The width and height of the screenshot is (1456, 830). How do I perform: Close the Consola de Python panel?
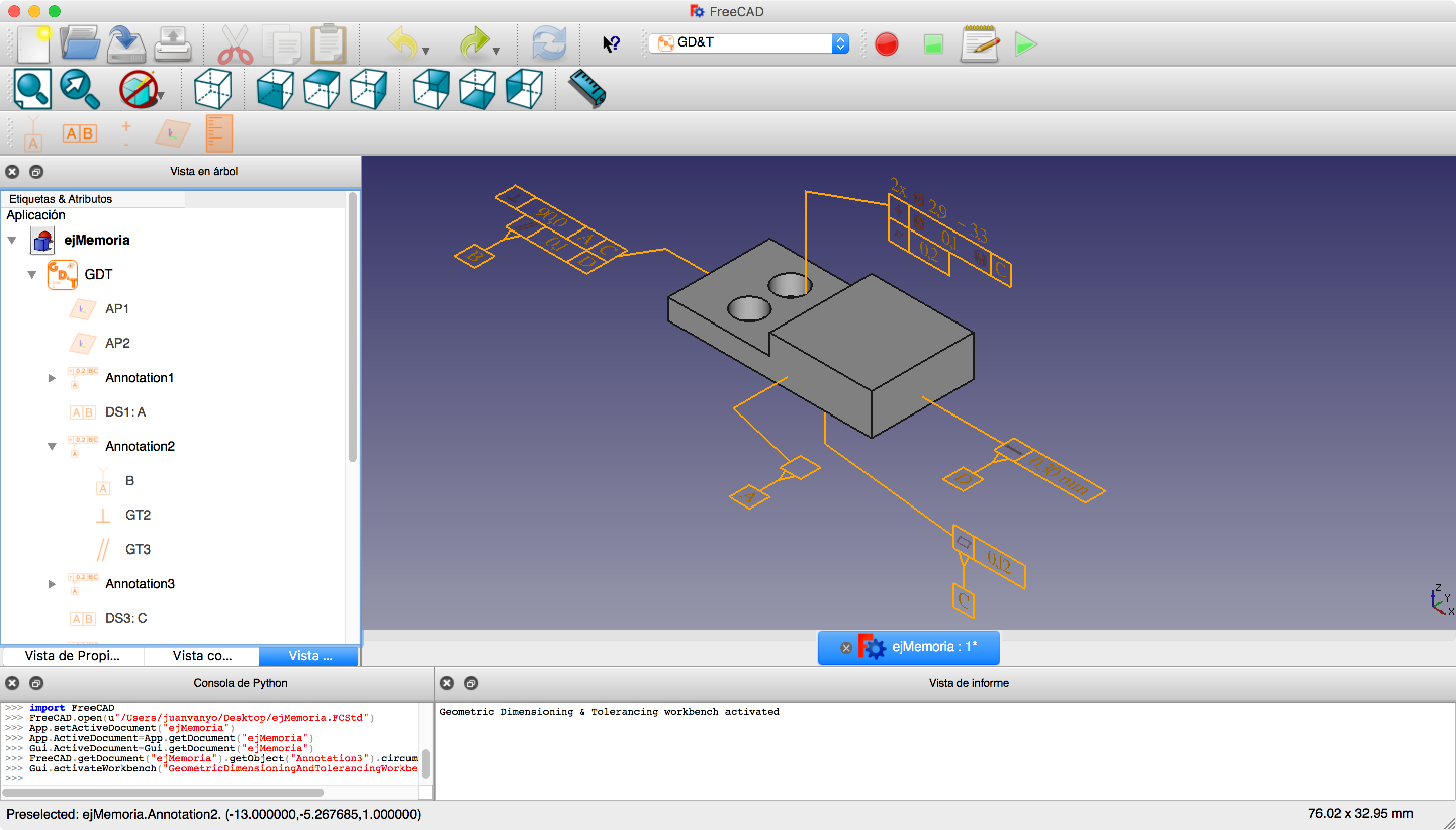point(12,683)
